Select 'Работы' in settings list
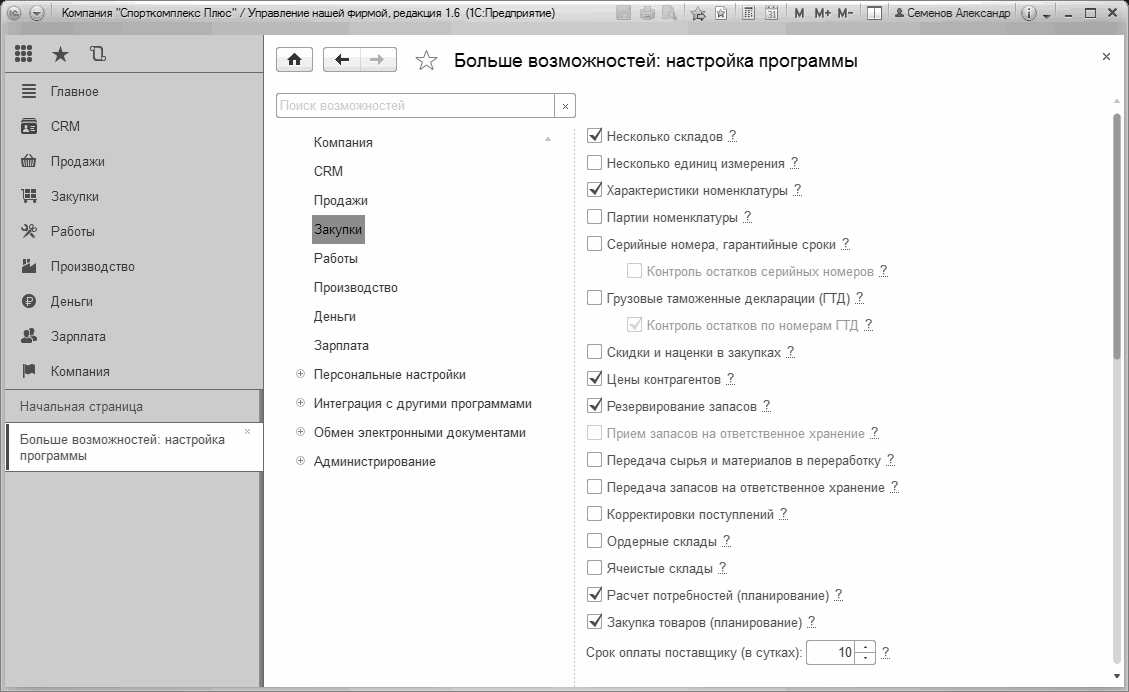 336,259
